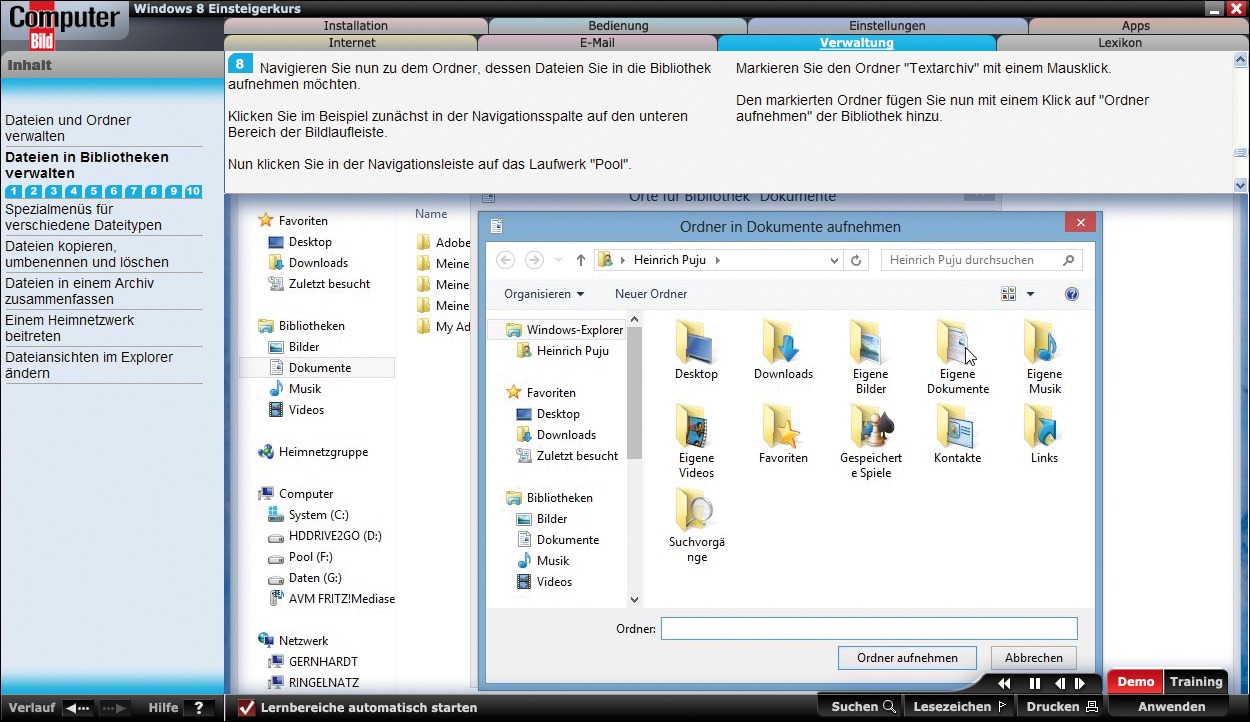Switch to the Internet tab
Screen dimensions: 1250x722
(352, 43)
